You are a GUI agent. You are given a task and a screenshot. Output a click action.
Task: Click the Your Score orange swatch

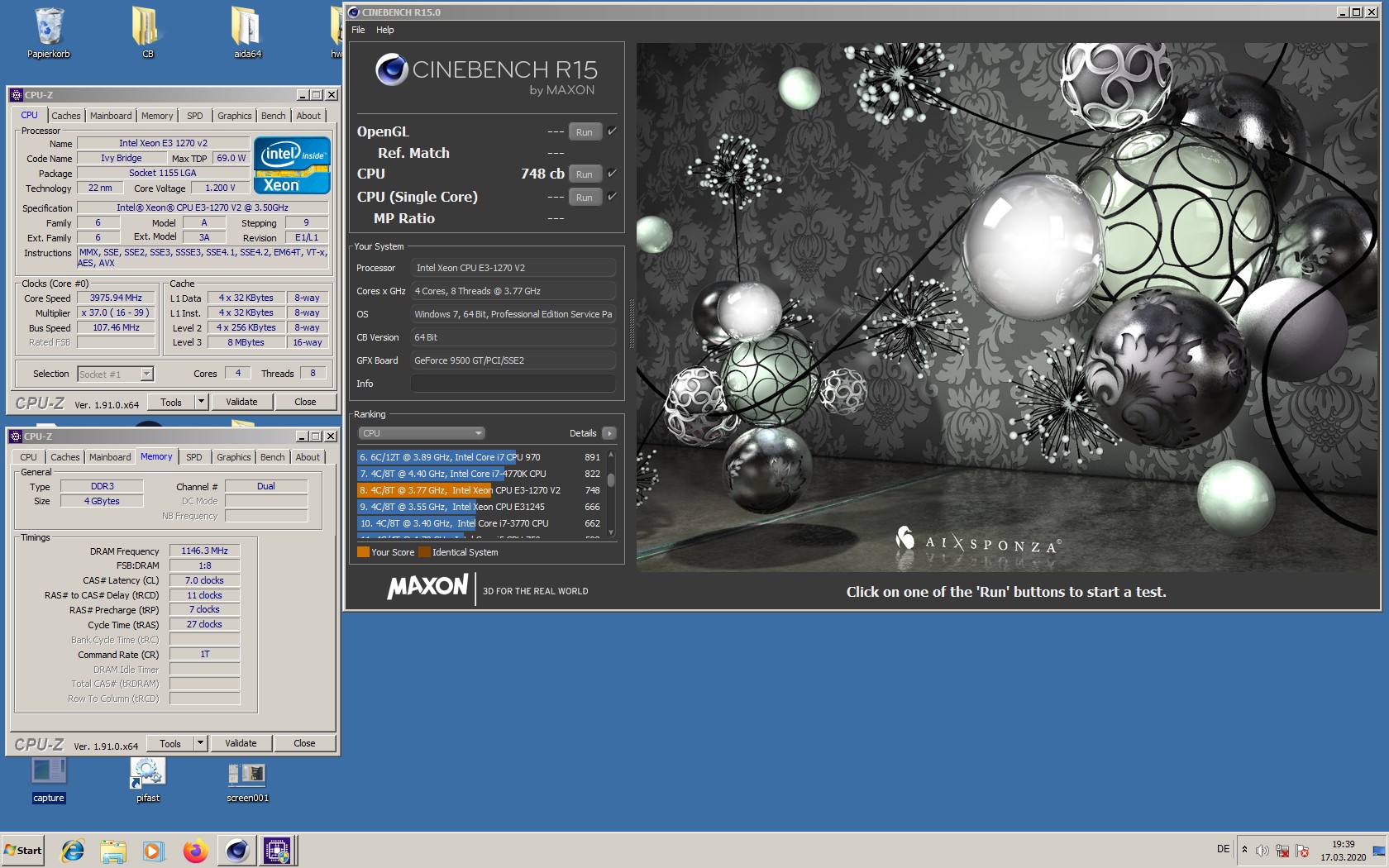point(363,552)
